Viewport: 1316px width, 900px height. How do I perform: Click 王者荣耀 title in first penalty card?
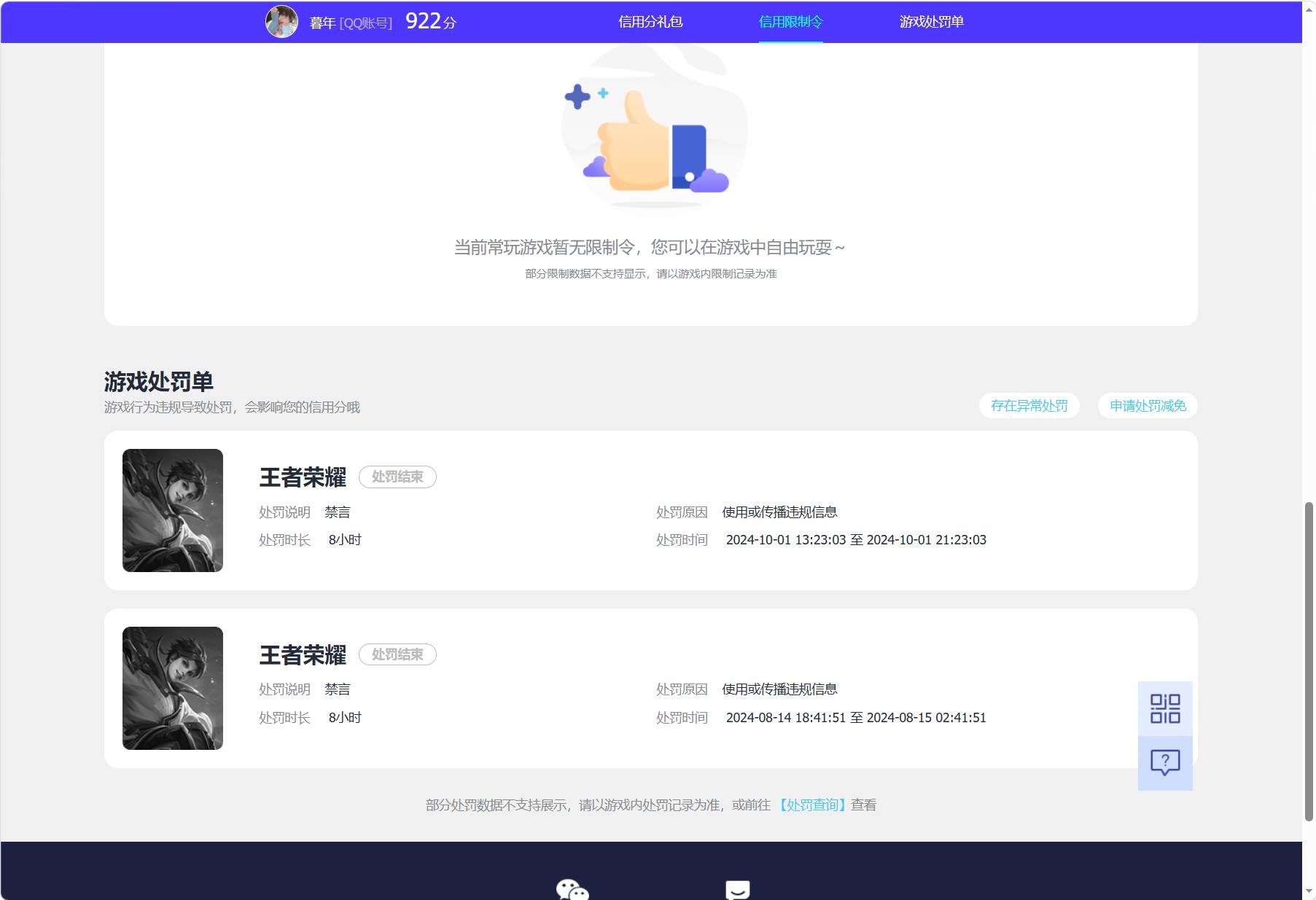point(303,477)
